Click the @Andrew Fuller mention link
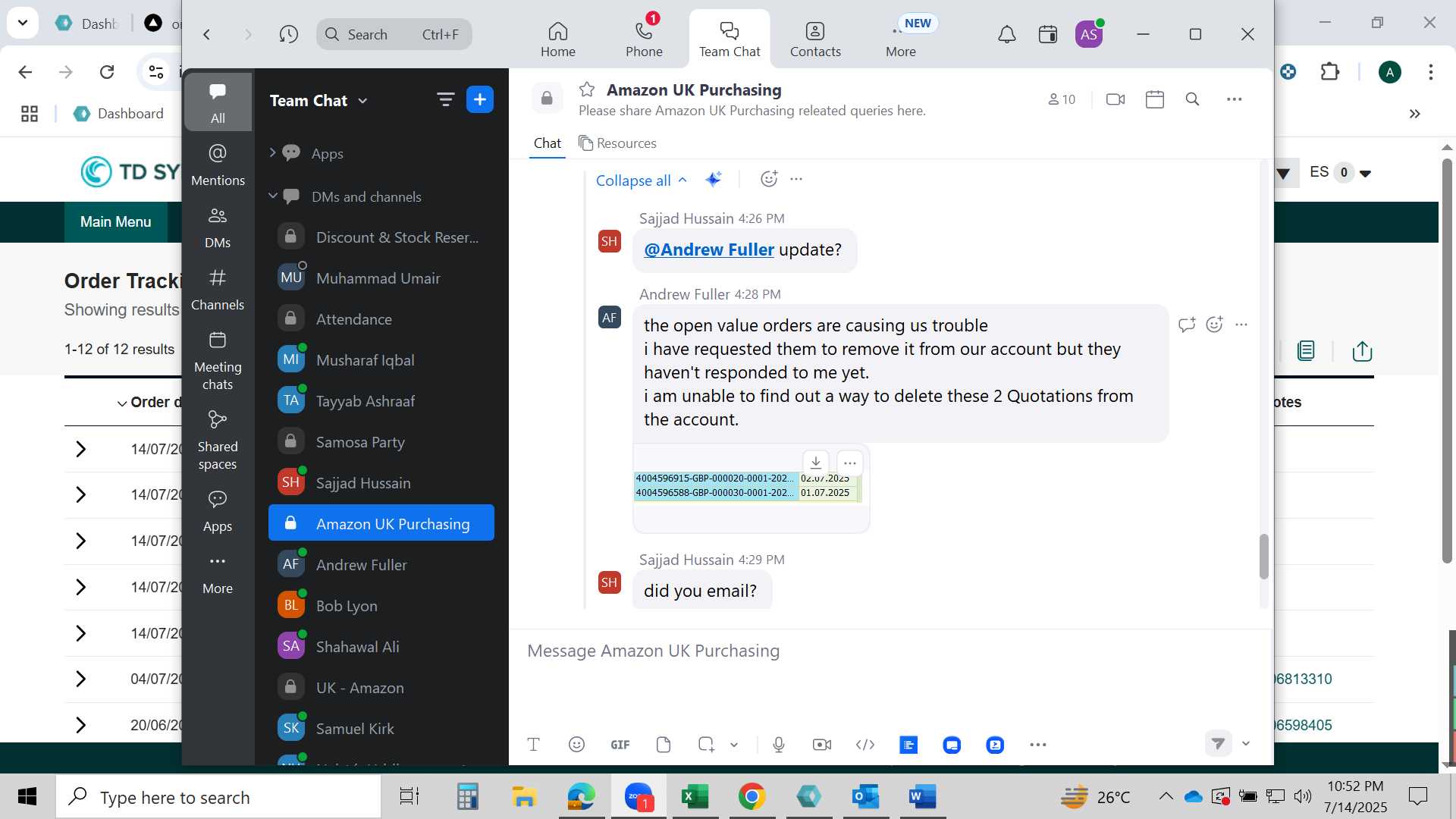 pyautogui.click(x=709, y=249)
